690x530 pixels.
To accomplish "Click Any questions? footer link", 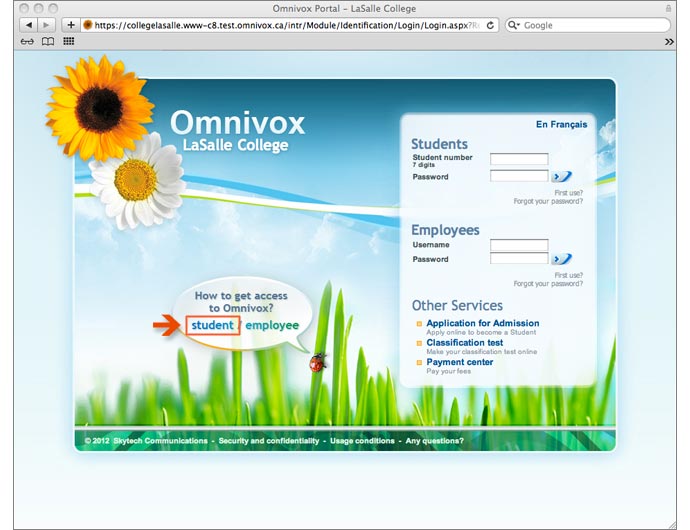I will coord(435,441).
